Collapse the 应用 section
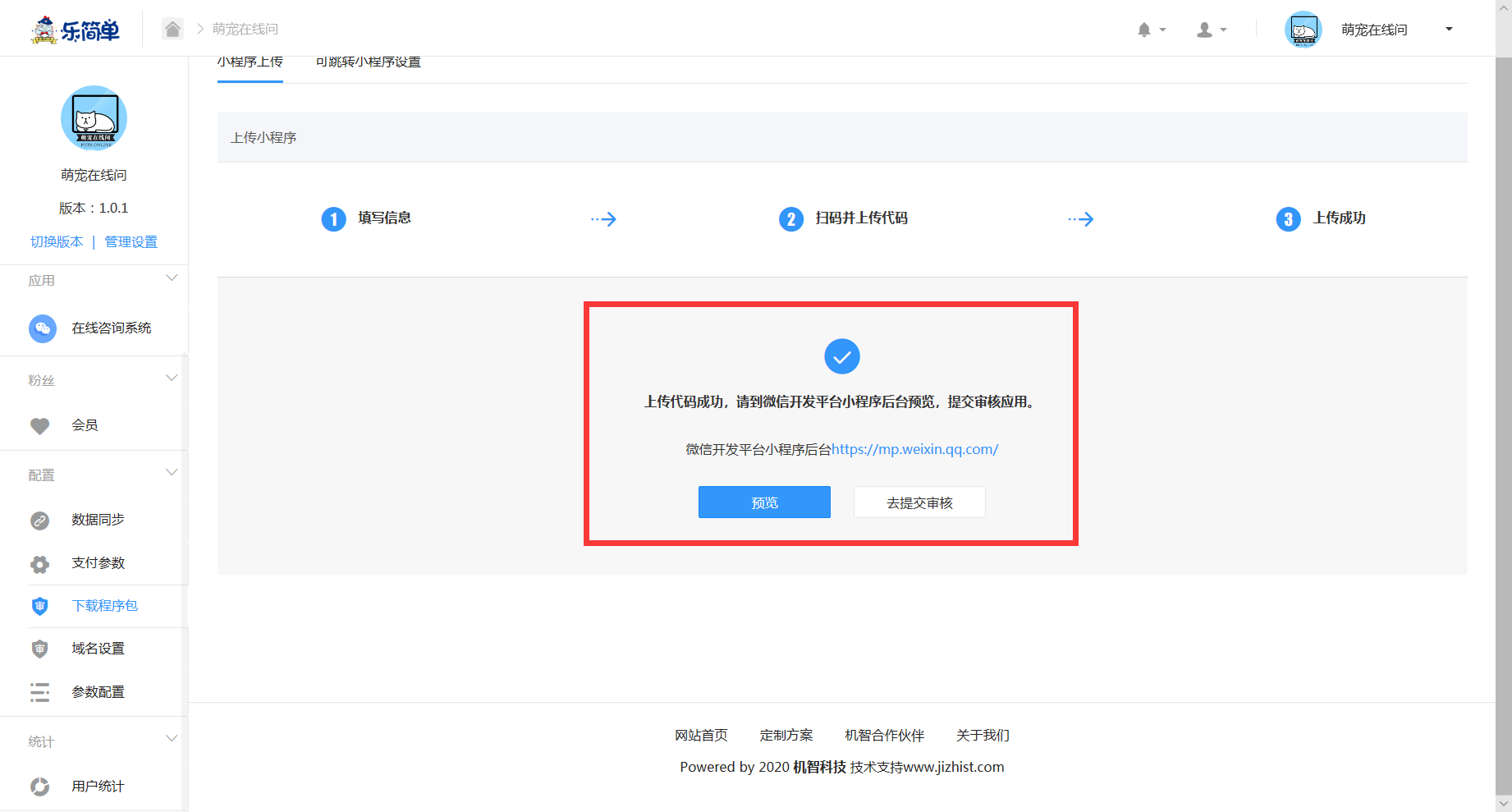The width and height of the screenshot is (1512, 812). 172,278
